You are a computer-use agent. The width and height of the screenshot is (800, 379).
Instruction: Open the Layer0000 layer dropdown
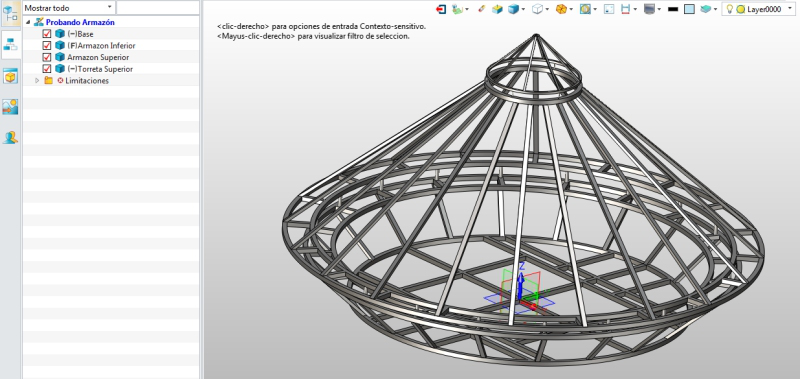(759, 9)
